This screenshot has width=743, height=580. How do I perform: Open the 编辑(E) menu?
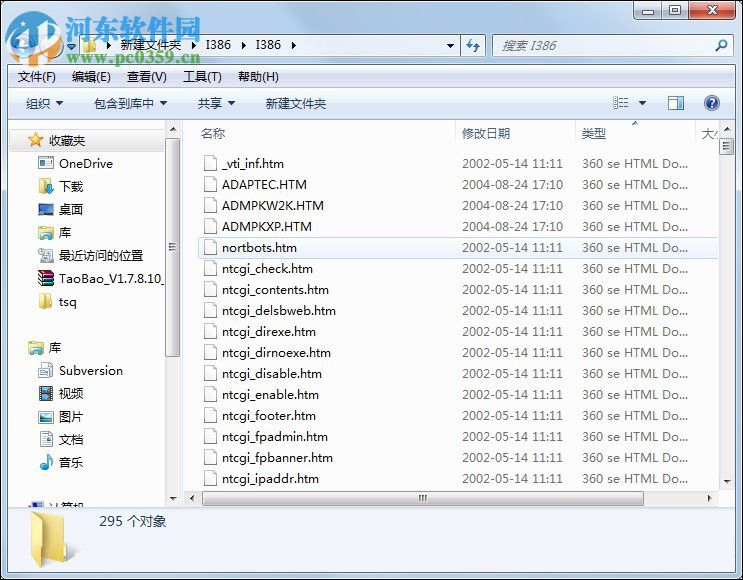91,77
